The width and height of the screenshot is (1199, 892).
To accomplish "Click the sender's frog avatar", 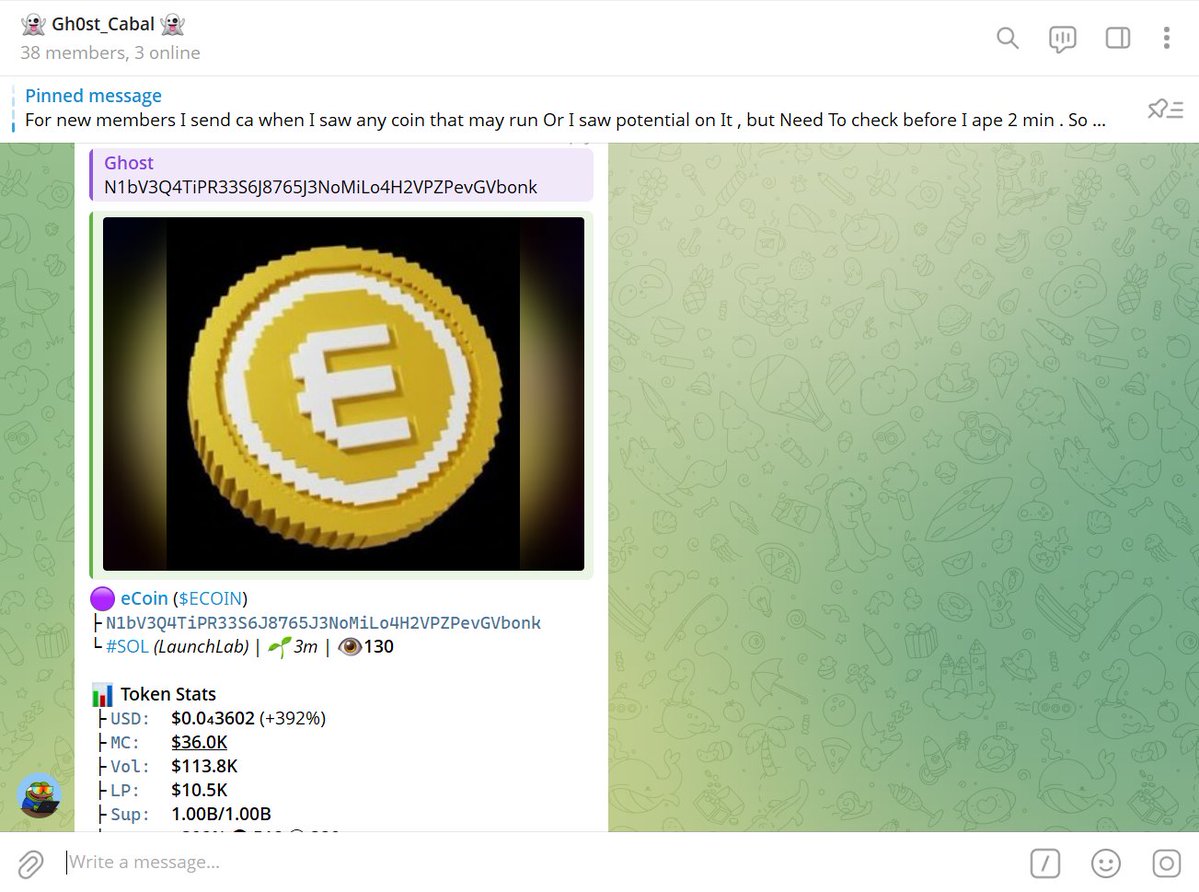I will (39, 795).
